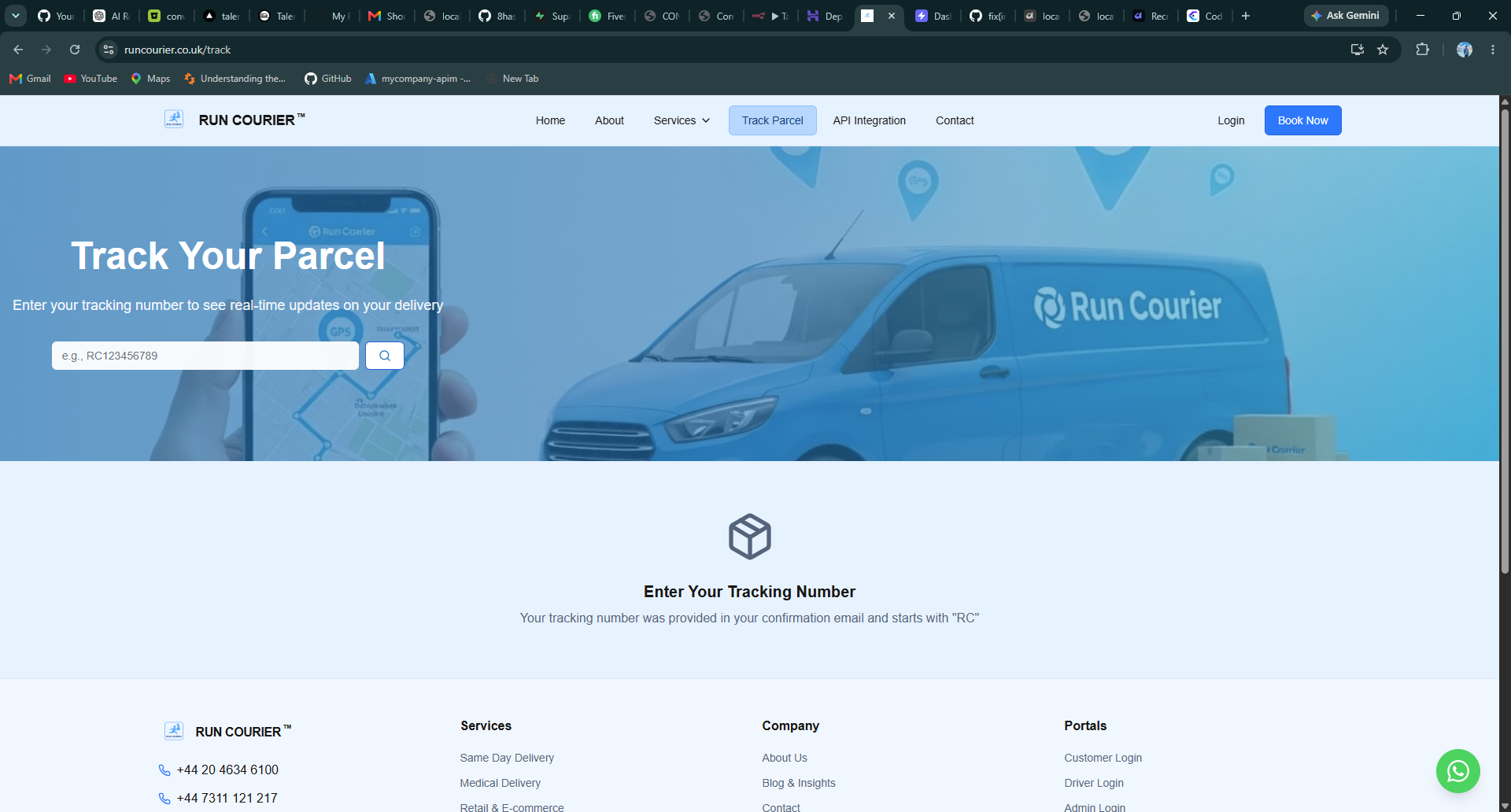Open Same Day Delivery footer link
The width and height of the screenshot is (1511, 812).
tap(507, 758)
